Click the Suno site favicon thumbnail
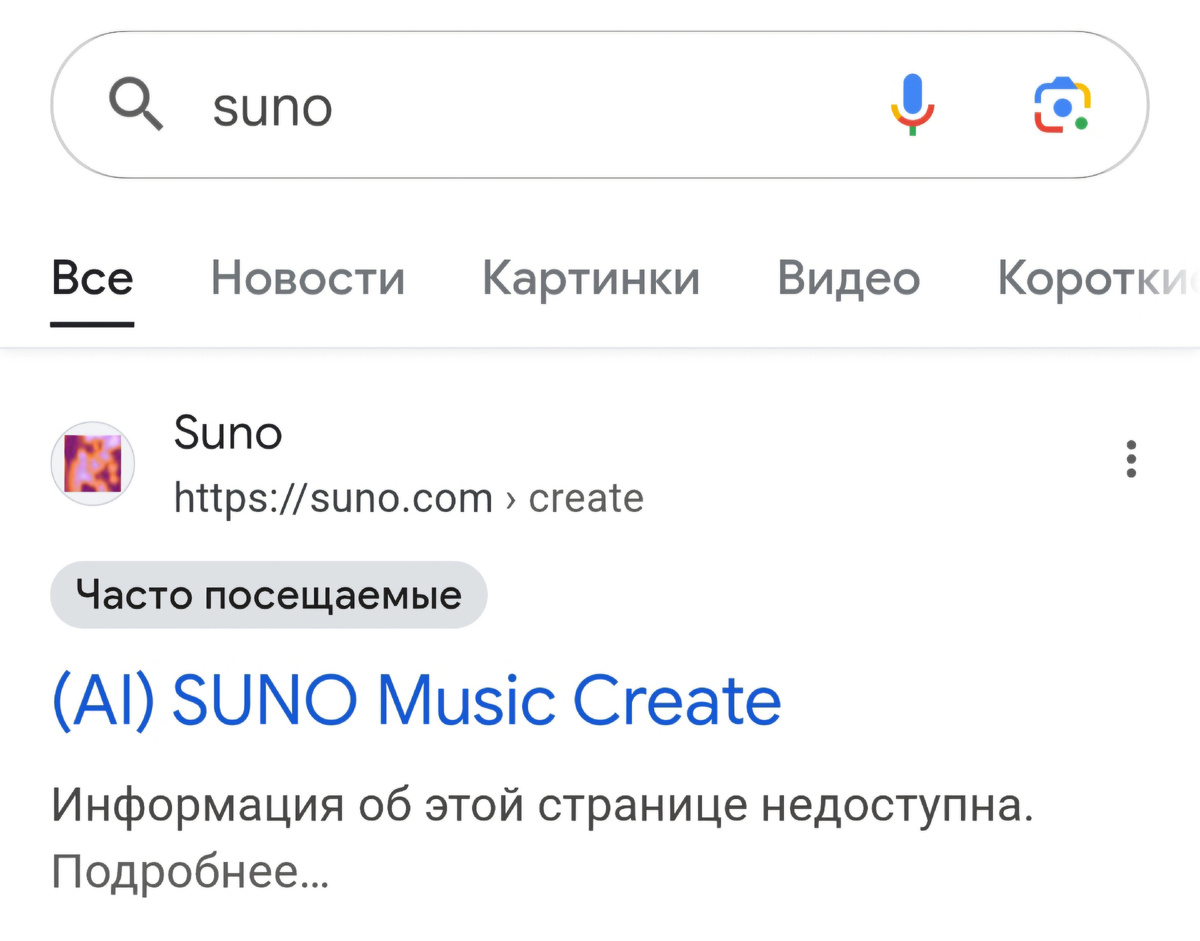Image resolution: width=1200 pixels, height=941 pixels. [x=92, y=463]
